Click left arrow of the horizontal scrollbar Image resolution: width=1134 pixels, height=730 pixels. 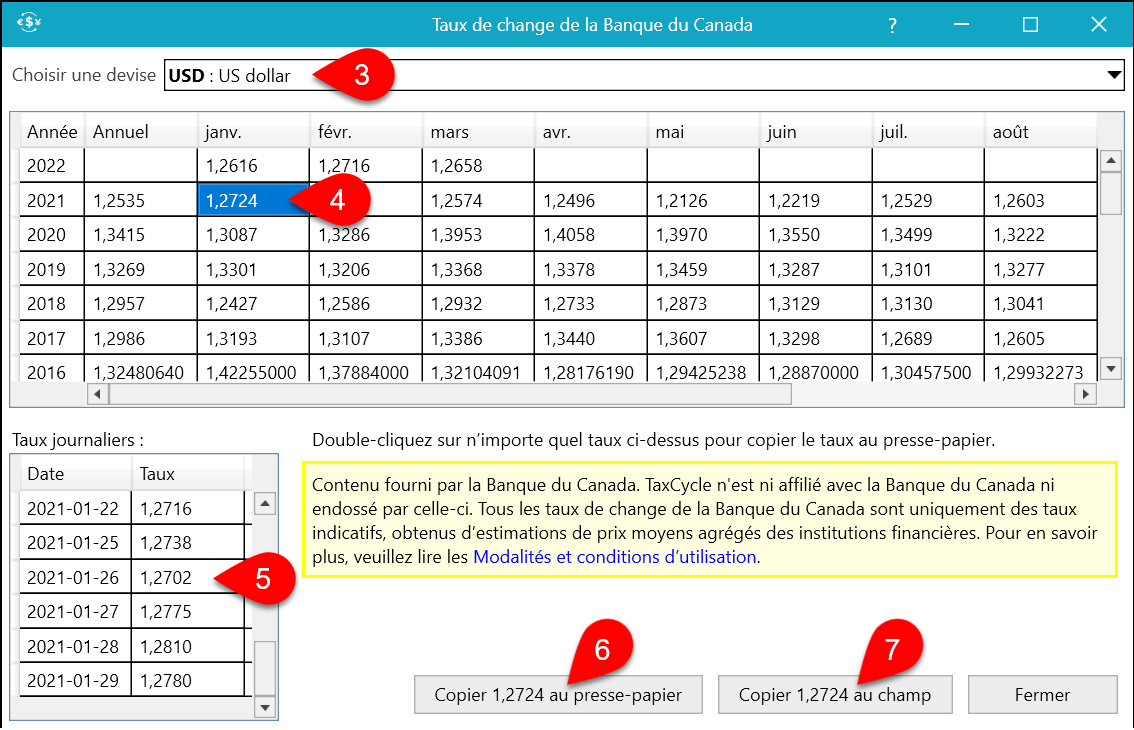[98, 394]
